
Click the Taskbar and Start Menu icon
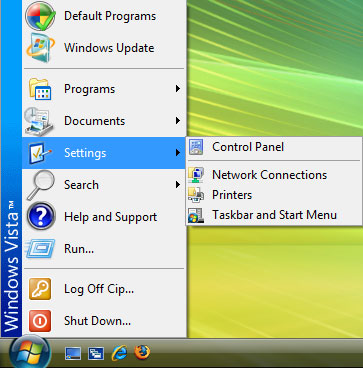(196, 215)
